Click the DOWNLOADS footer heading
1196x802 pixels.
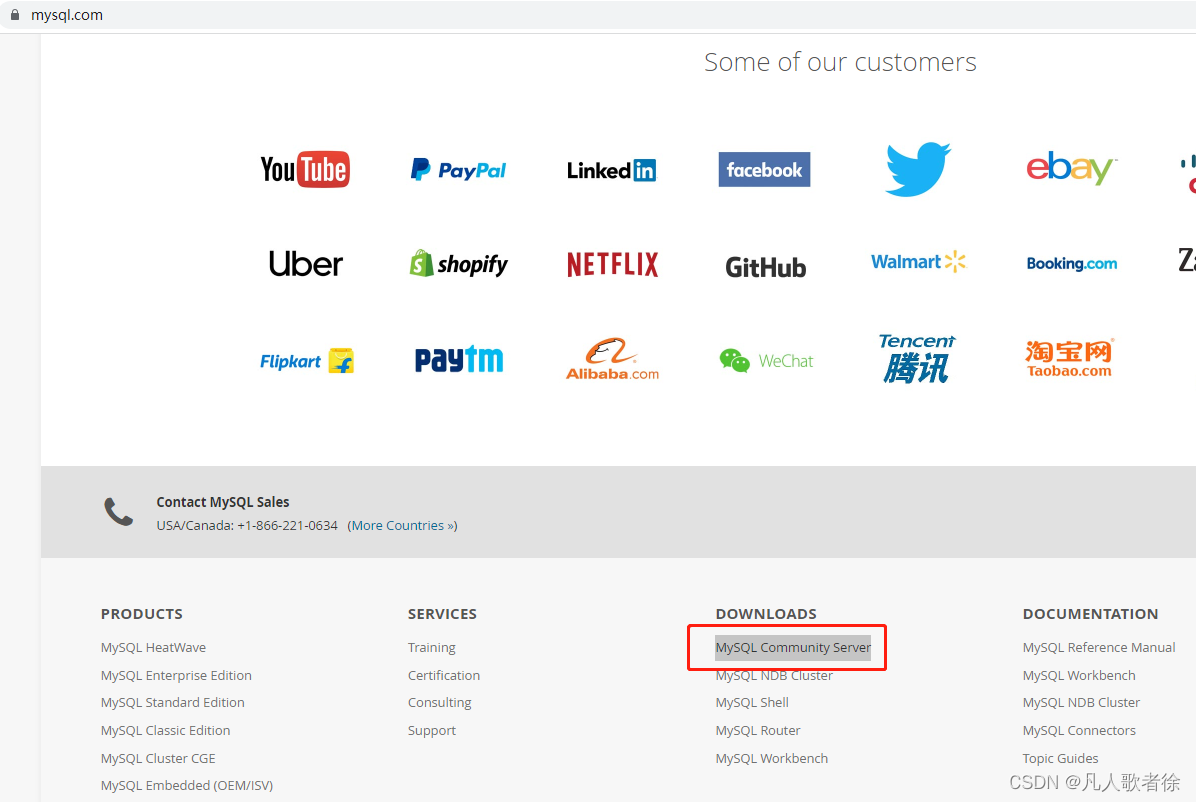pyautogui.click(x=766, y=614)
